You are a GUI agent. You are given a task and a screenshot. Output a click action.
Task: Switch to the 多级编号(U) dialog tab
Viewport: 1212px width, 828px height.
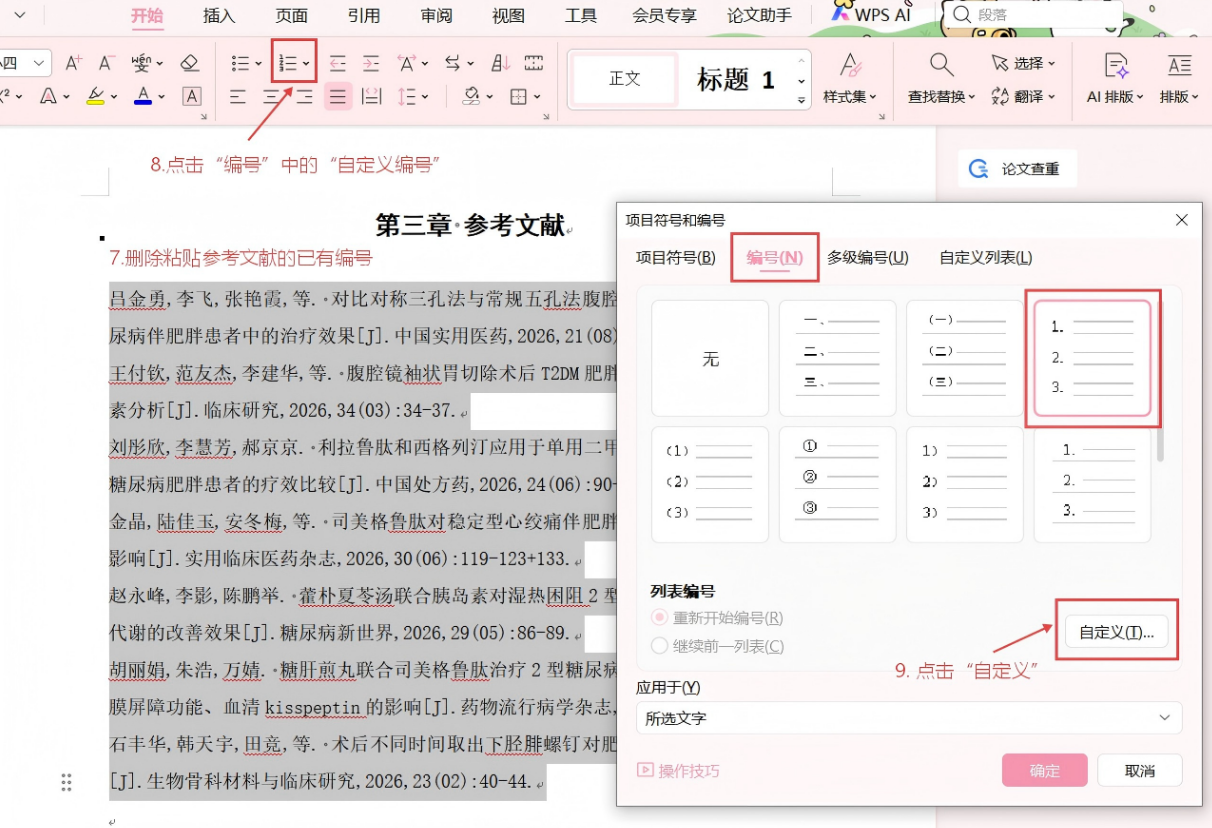[868, 257]
